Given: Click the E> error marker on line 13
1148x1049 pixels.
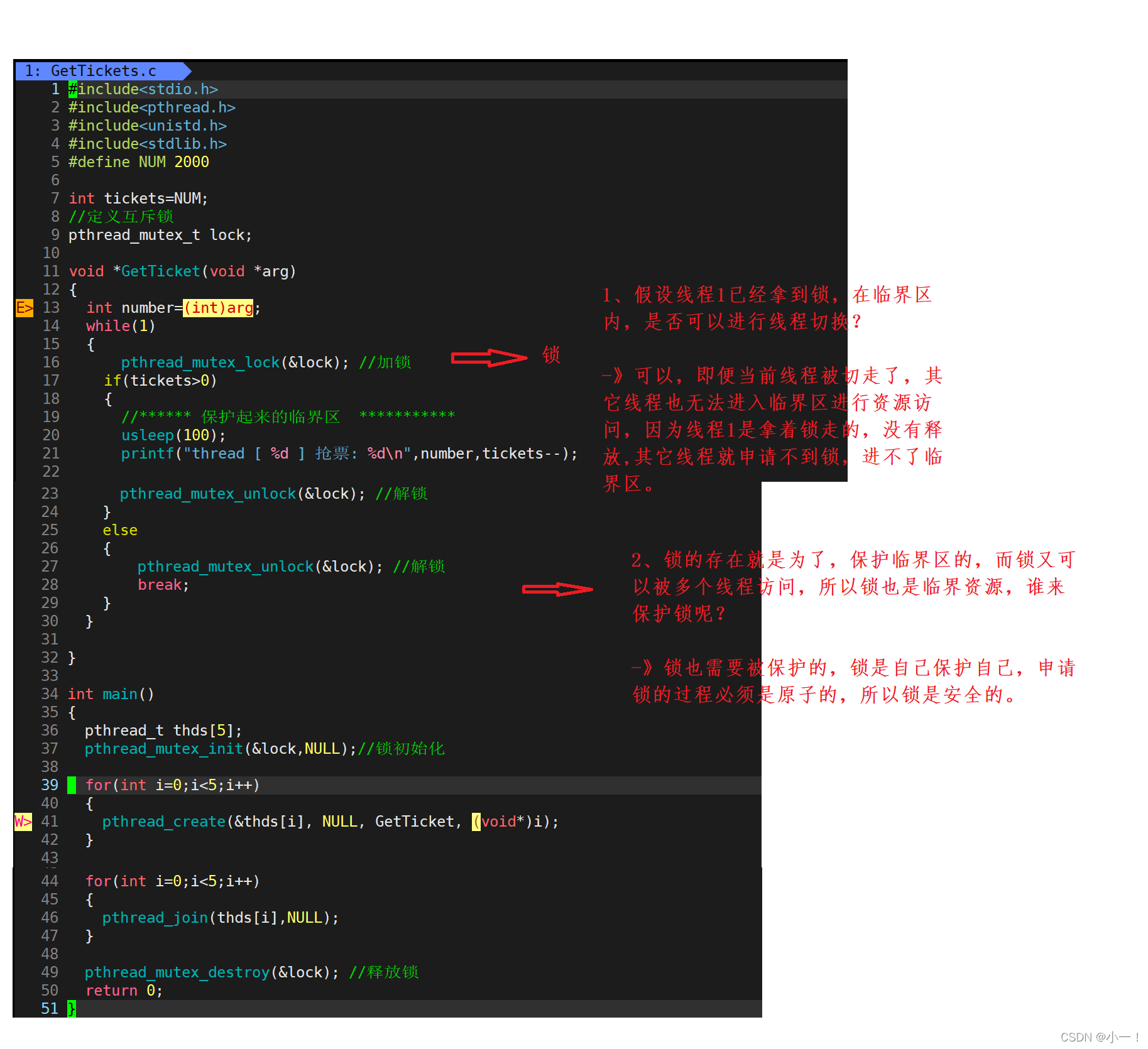Looking at the screenshot, I should (x=25, y=308).
